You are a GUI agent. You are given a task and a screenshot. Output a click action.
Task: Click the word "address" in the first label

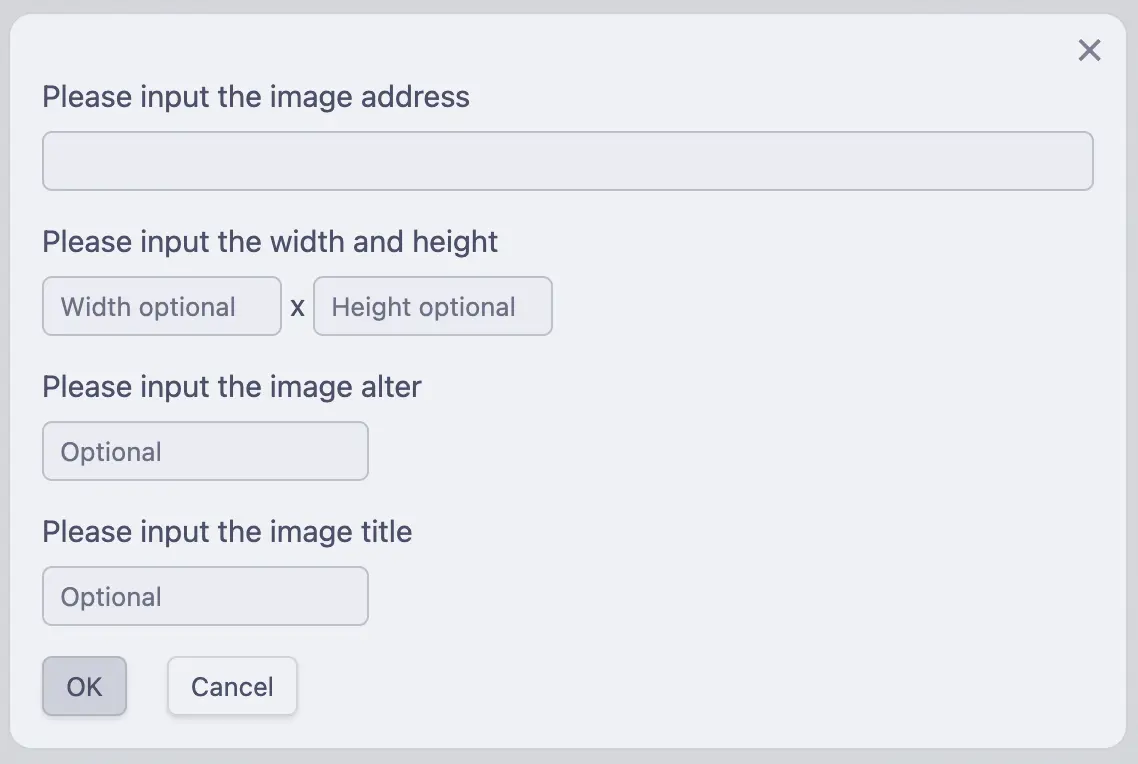coord(415,97)
